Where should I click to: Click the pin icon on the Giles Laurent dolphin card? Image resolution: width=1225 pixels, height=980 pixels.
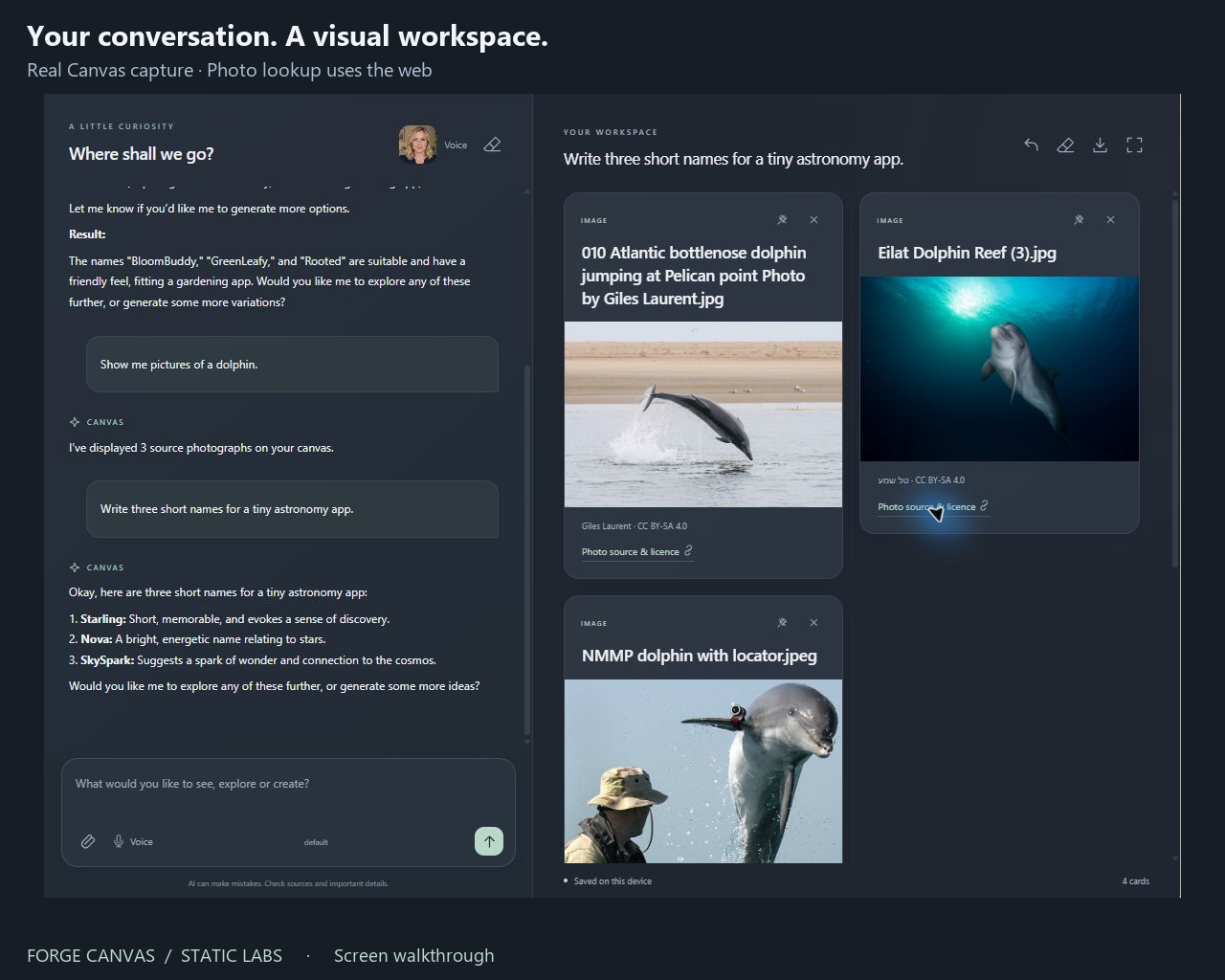782,220
